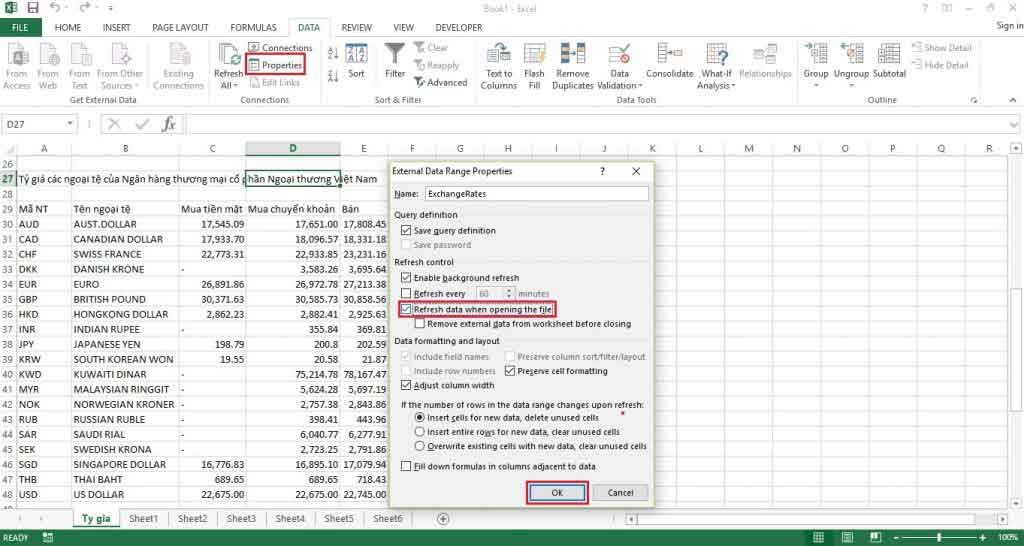The width and height of the screenshot is (1024, 546).
Task: Open the FILE tab
Action: [x=20, y=27]
